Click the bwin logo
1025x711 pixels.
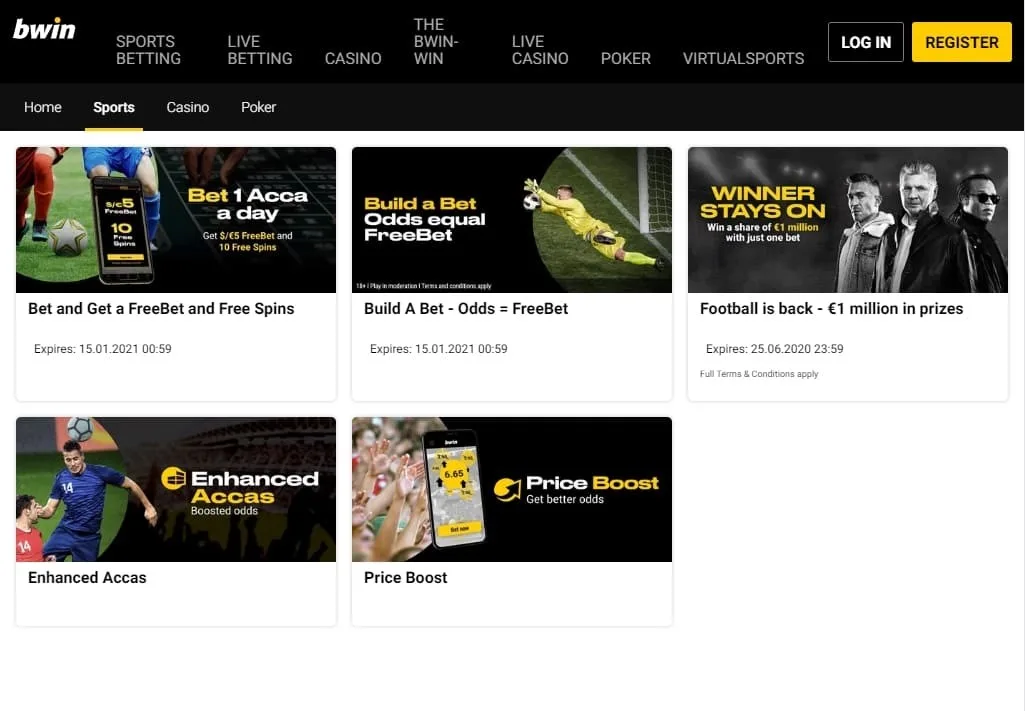44,29
